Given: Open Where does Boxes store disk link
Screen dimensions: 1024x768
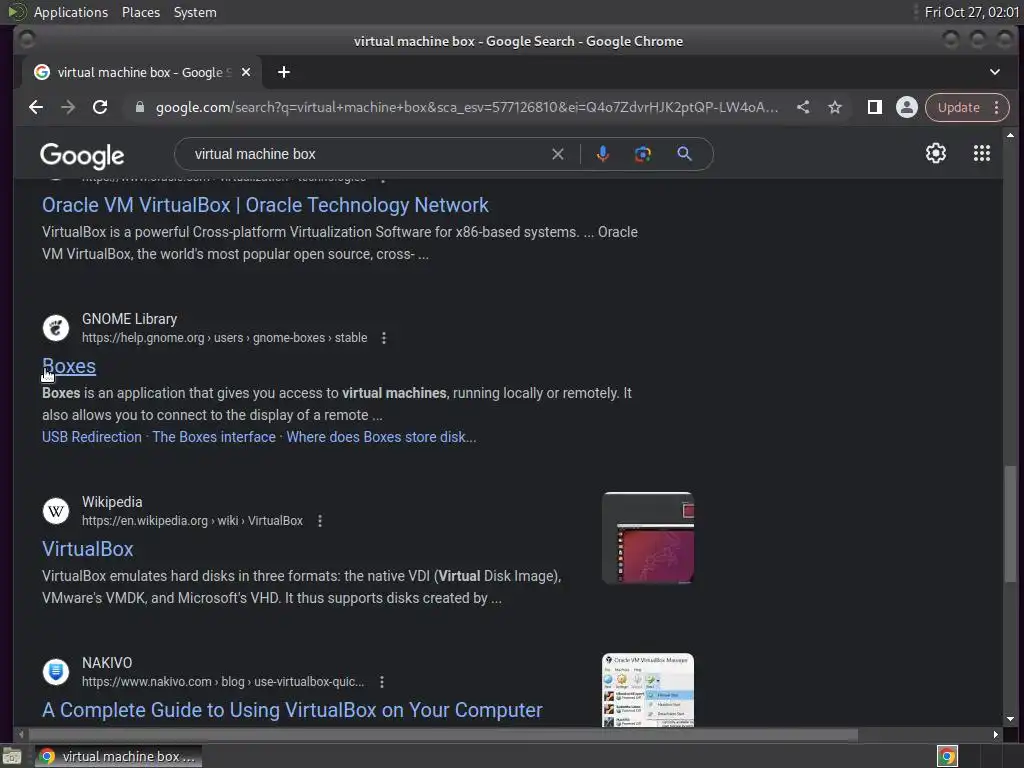Looking at the screenshot, I should [x=381, y=437].
